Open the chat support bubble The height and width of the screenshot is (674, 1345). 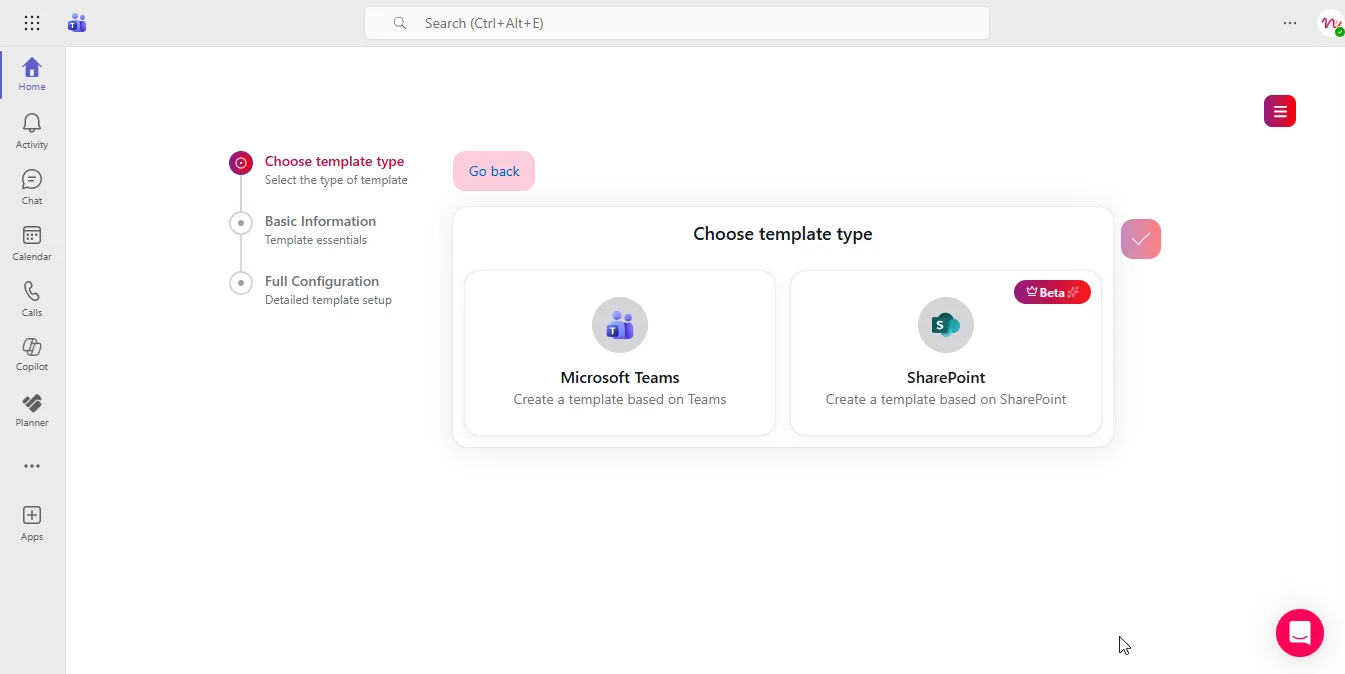tap(1300, 633)
